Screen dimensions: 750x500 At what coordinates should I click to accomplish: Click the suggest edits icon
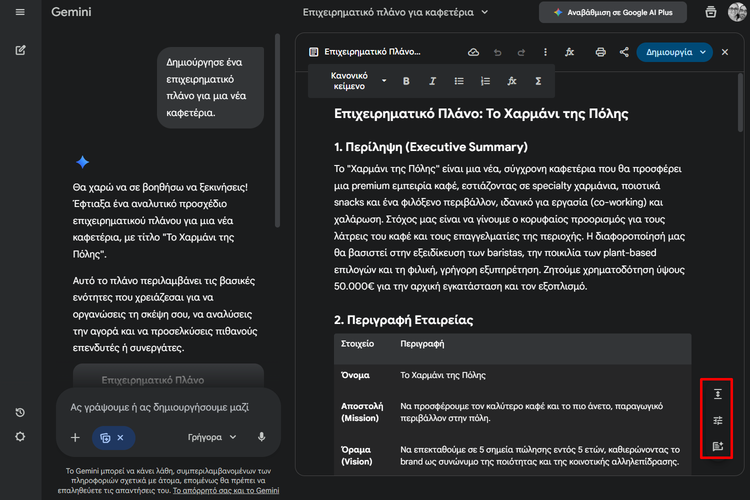tap(717, 446)
